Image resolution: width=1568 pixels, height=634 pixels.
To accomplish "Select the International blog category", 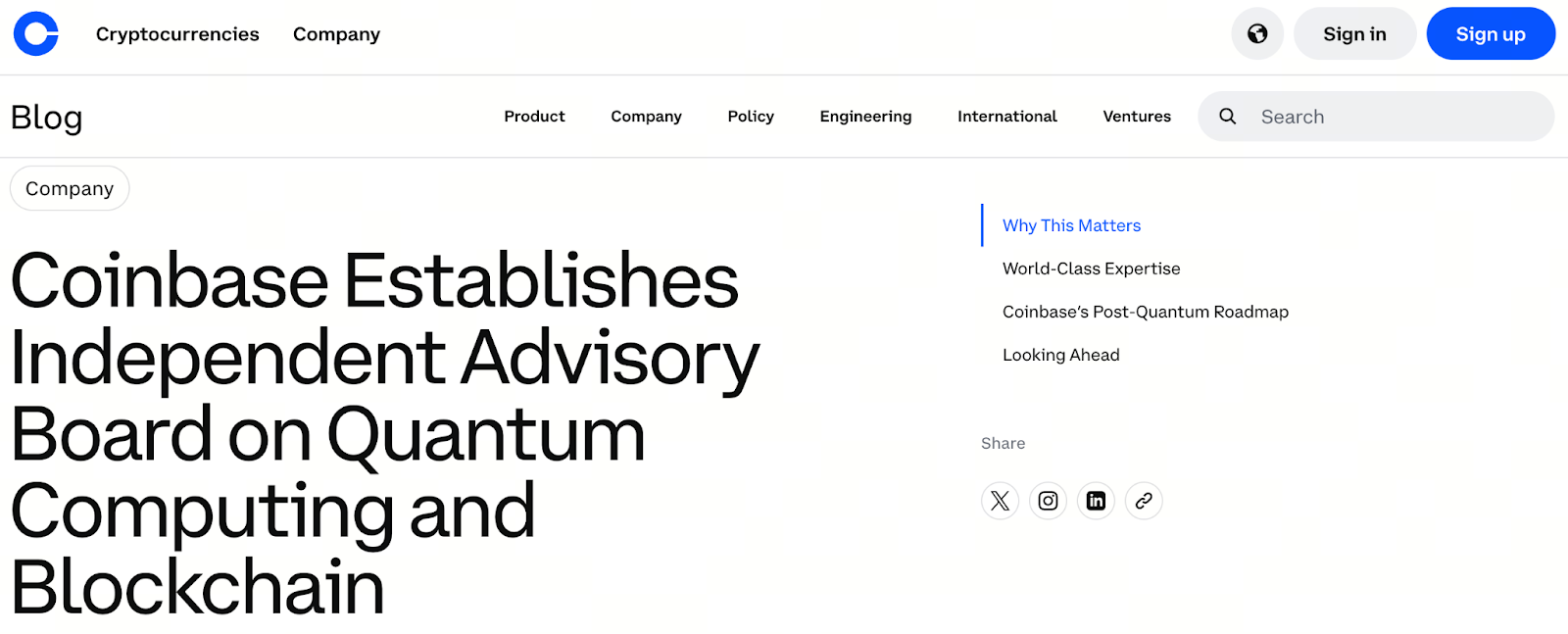I will [1006, 117].
